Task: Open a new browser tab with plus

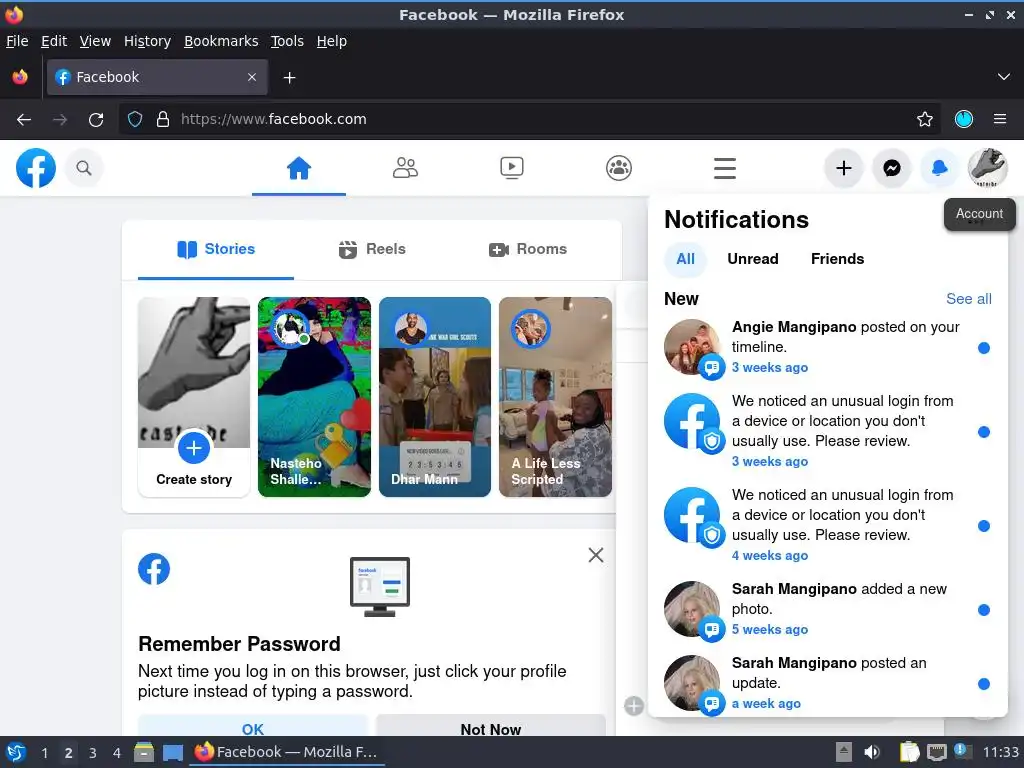Action: tap(289, 78)
